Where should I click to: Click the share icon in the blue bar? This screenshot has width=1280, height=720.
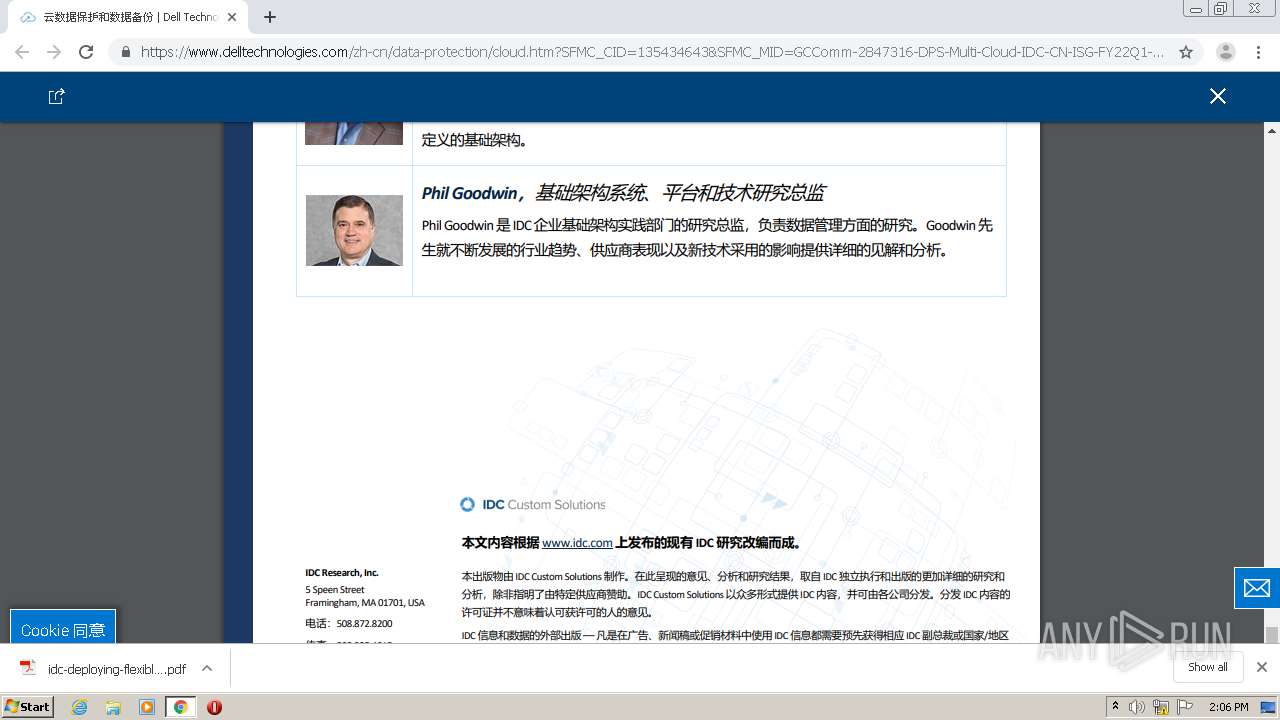(57, 96)
